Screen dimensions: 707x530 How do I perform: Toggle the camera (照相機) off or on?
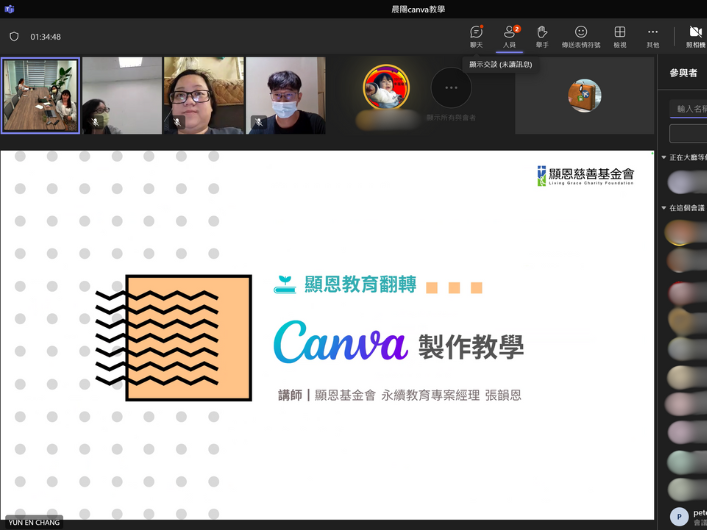click(695, 37)
